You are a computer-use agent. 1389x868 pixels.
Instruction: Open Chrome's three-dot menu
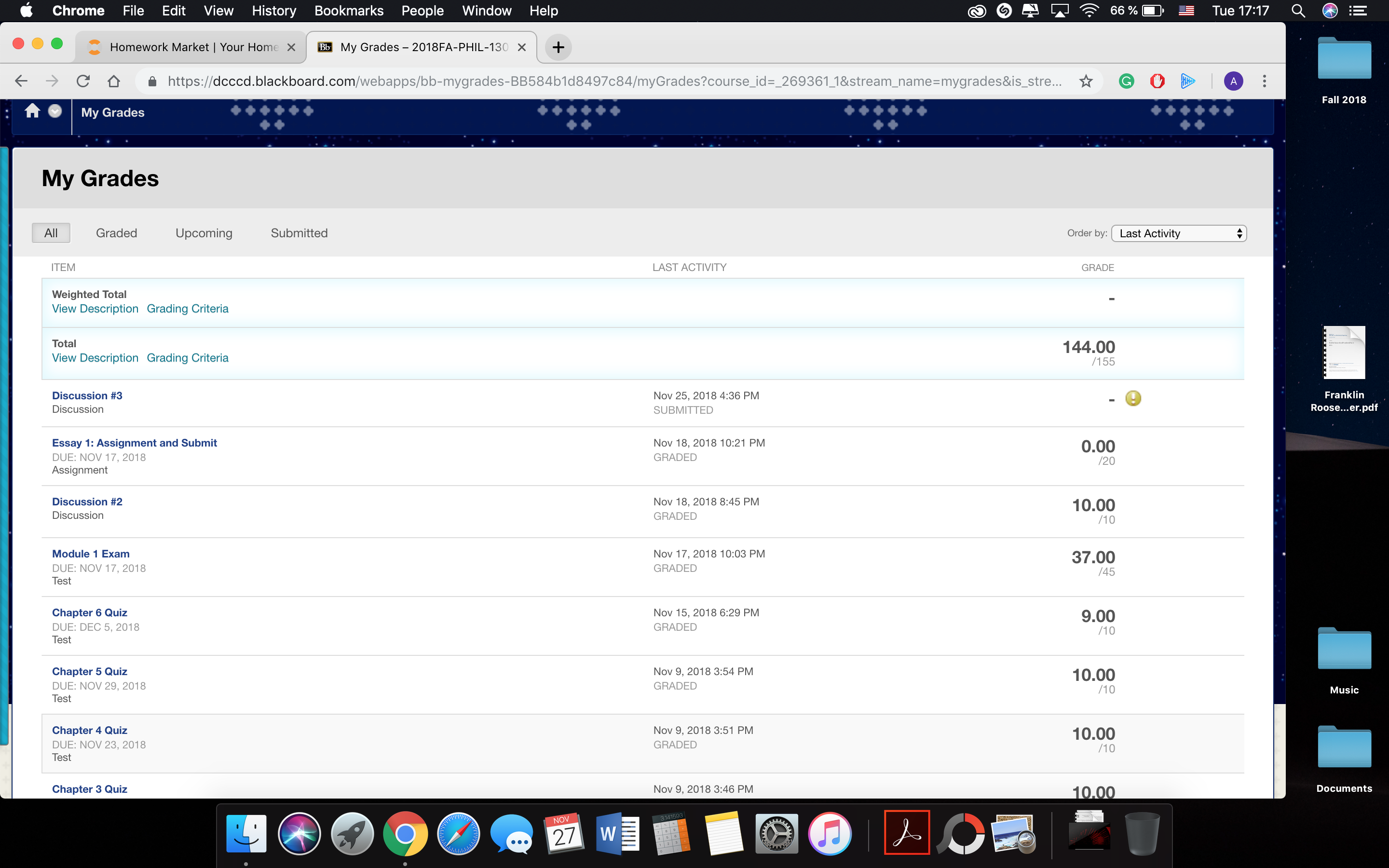point(1265,81)
